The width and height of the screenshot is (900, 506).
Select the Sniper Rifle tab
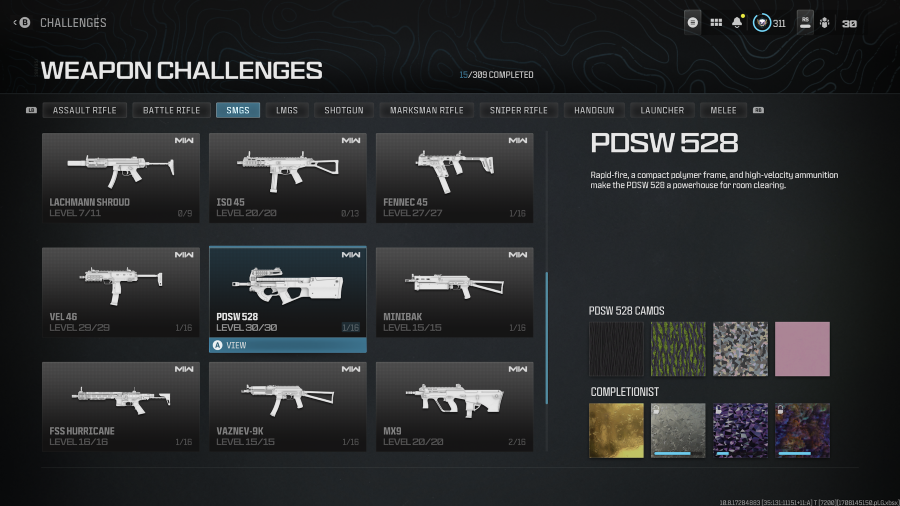tap(518, 110)
